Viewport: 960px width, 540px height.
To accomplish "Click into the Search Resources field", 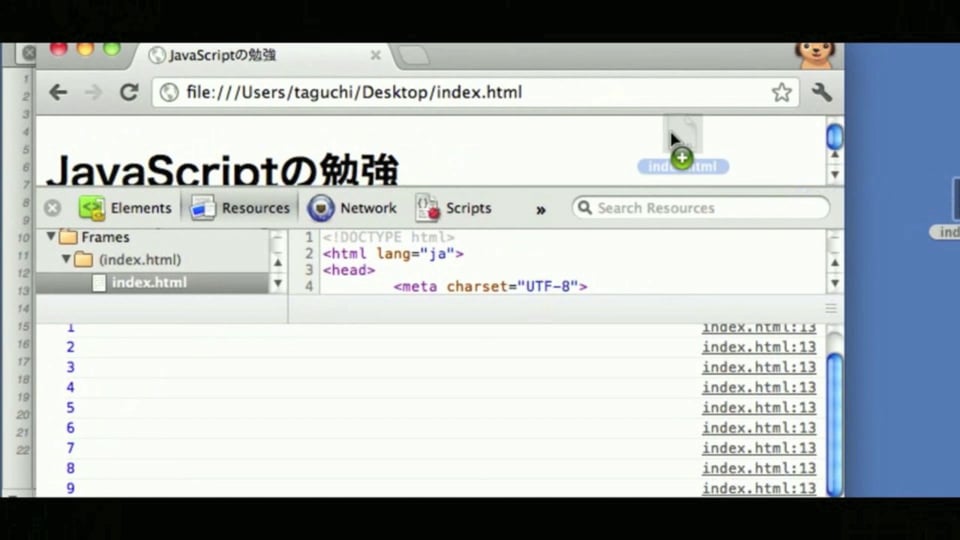I will [701, 208].
